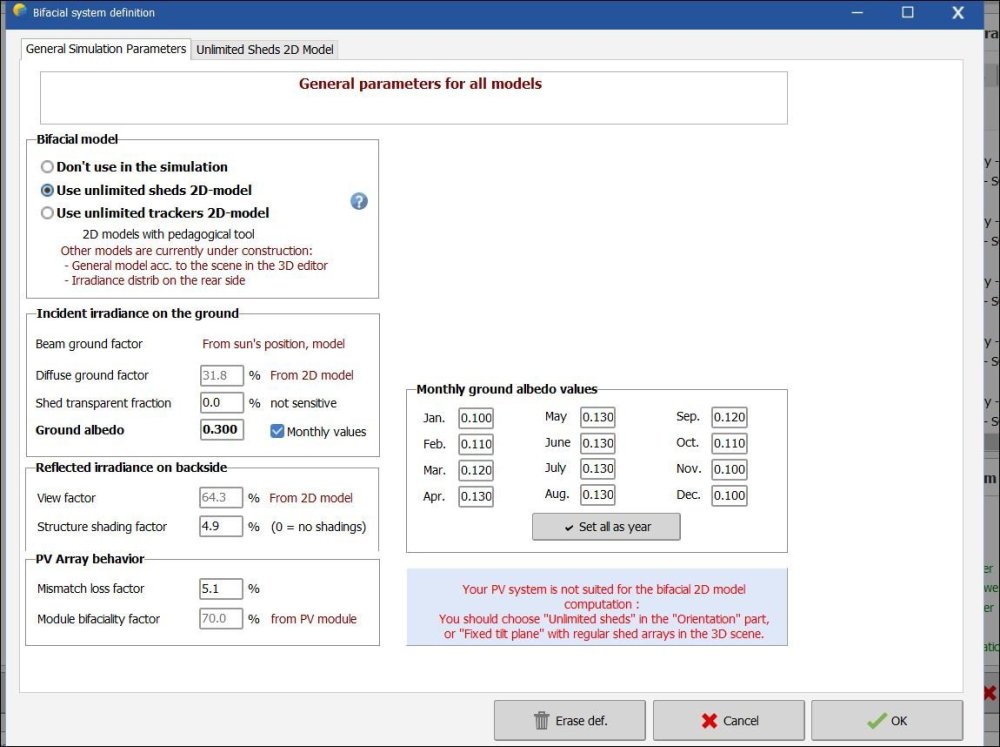Choose "Use unlimited trackers 2D-model" option
1000x747 pixels.
click(47, 213)
